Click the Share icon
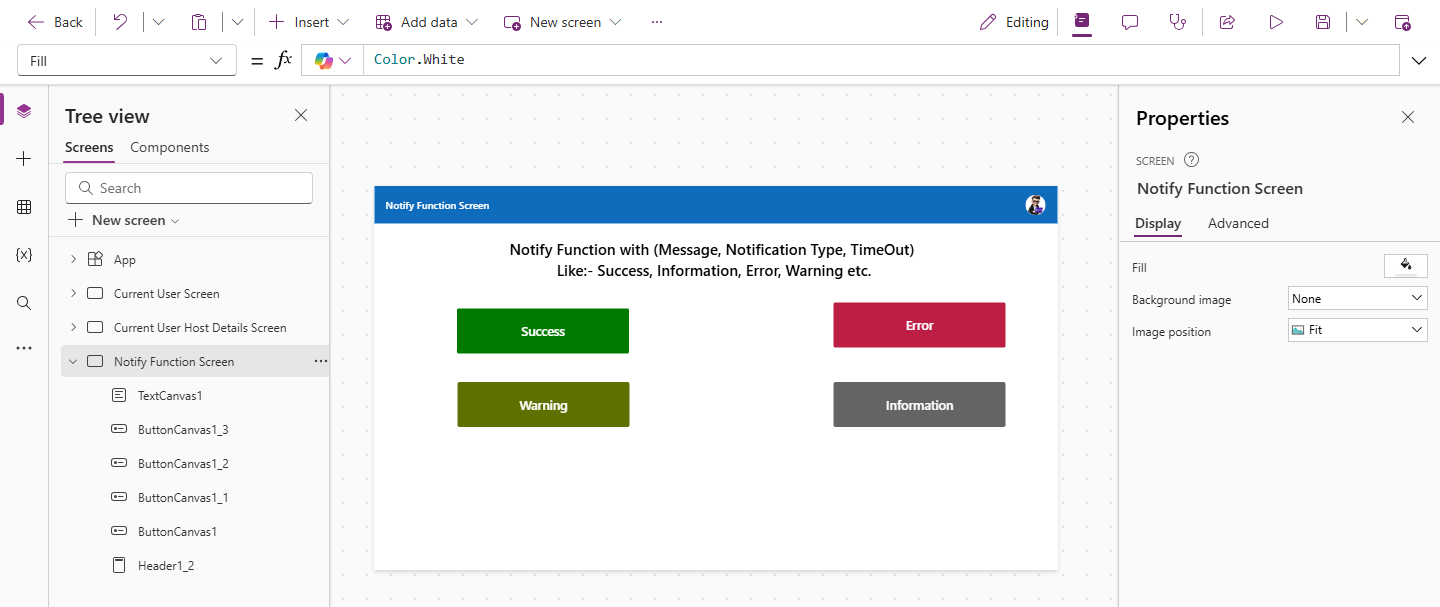Image resolution: width=1440 pixels, height=607 pixels. coord(1227,22)
